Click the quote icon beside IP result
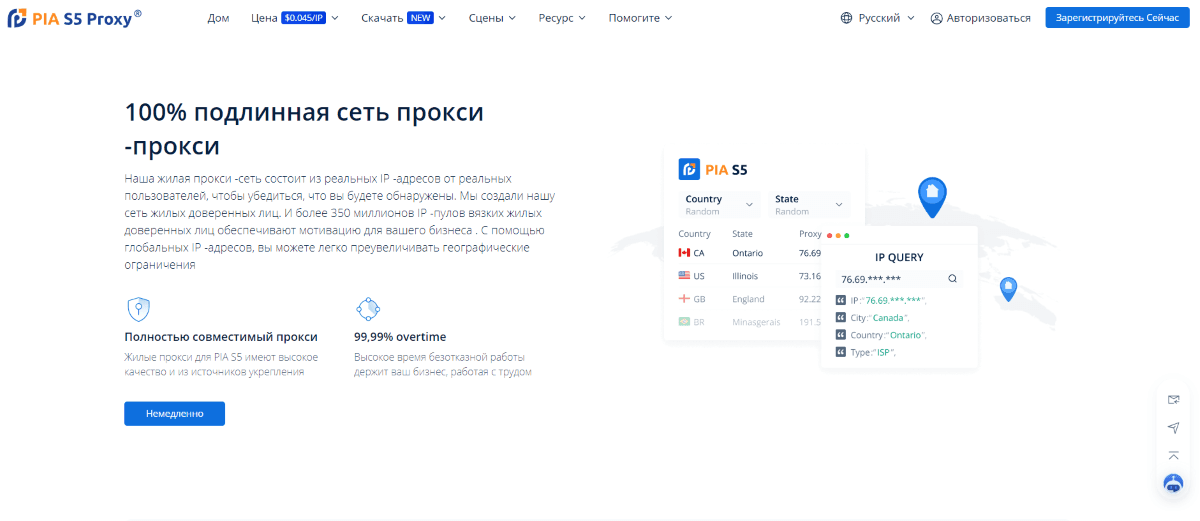1200x521 pixels. coord(841,300)
